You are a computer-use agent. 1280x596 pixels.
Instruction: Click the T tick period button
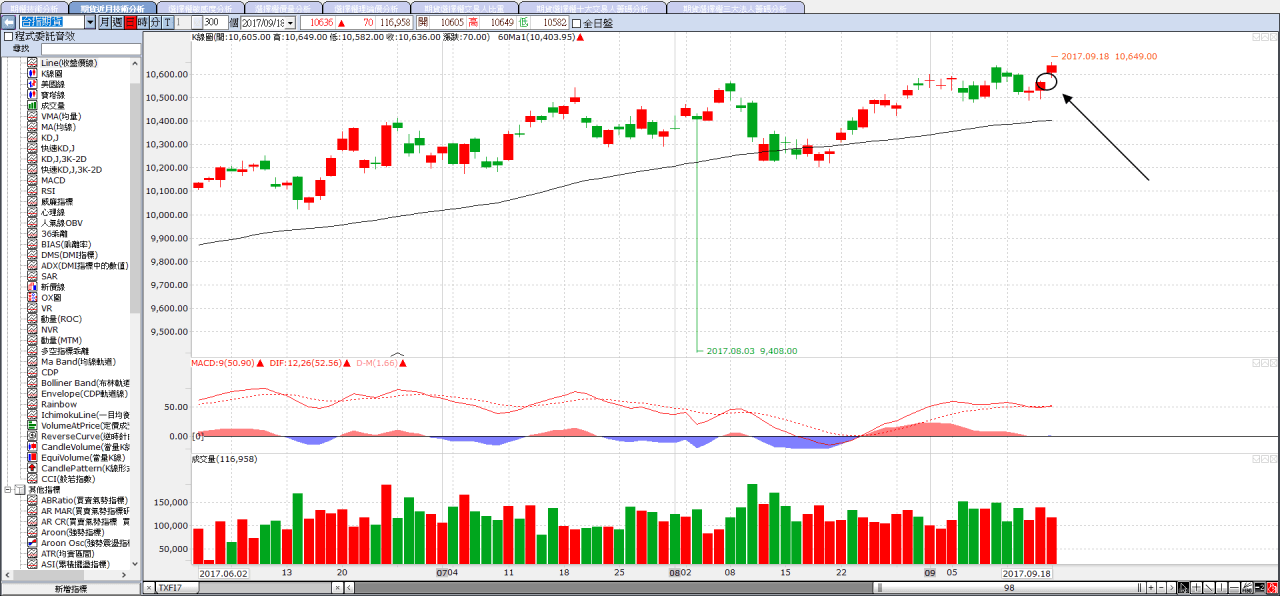point(167,22)
